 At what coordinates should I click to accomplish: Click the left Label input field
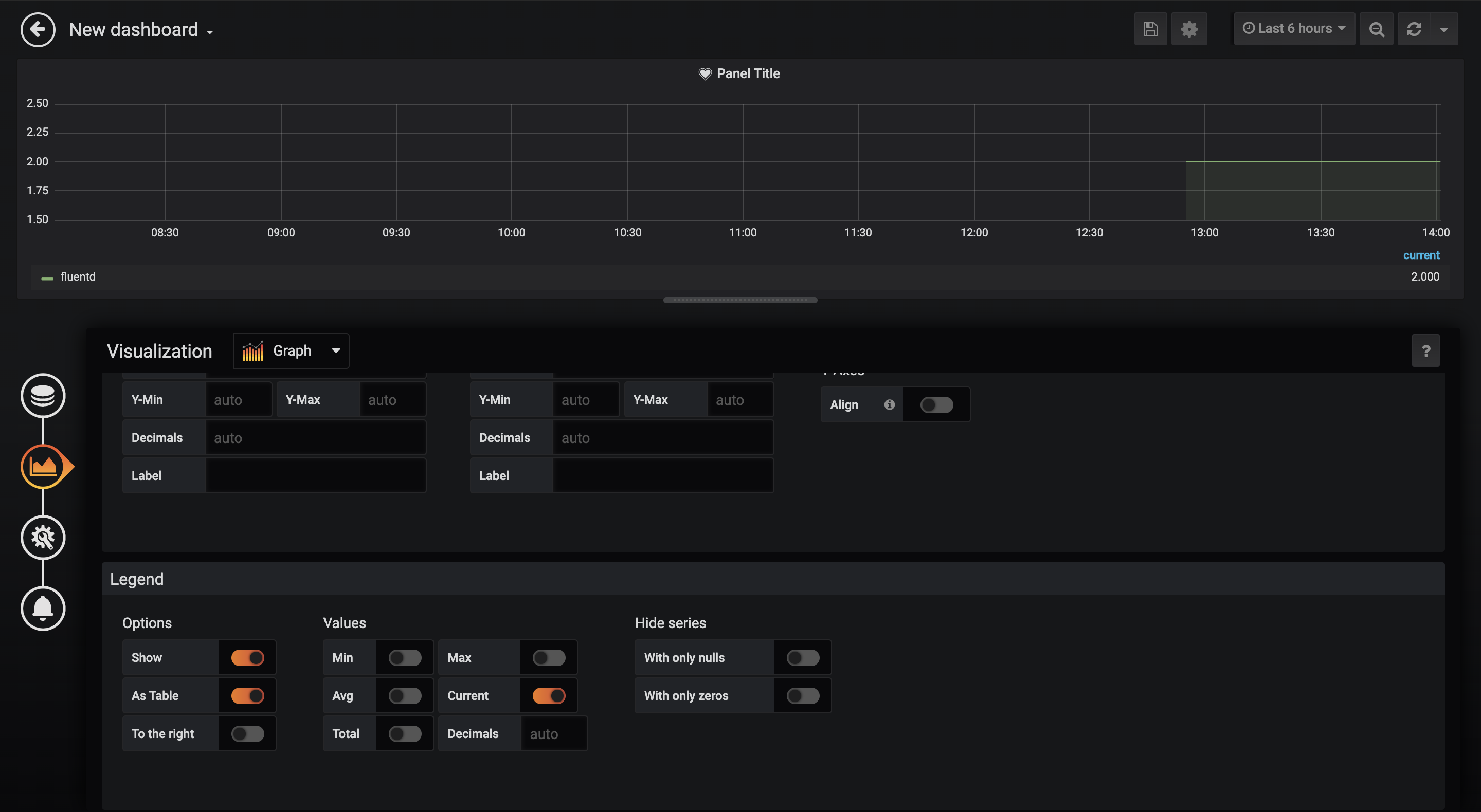point(315,475)
